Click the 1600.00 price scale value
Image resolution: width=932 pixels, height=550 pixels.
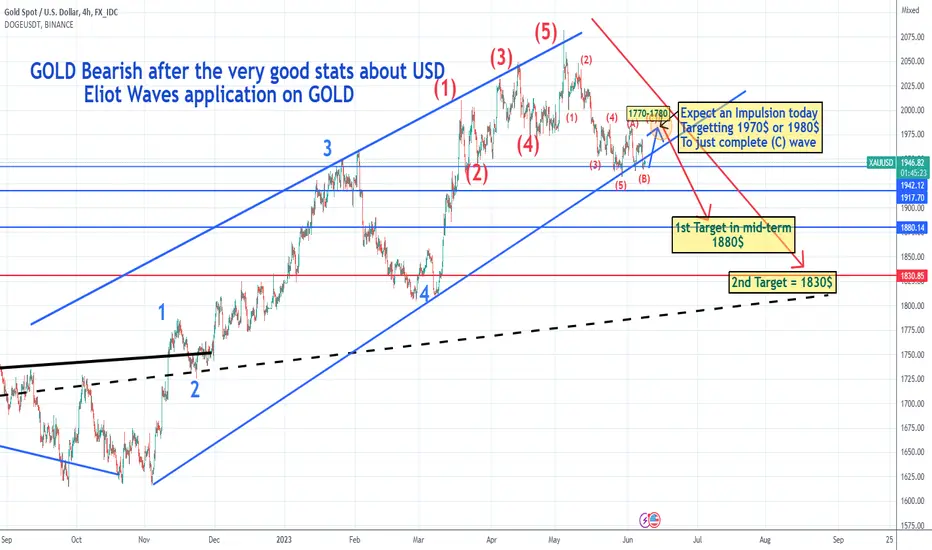912,501
